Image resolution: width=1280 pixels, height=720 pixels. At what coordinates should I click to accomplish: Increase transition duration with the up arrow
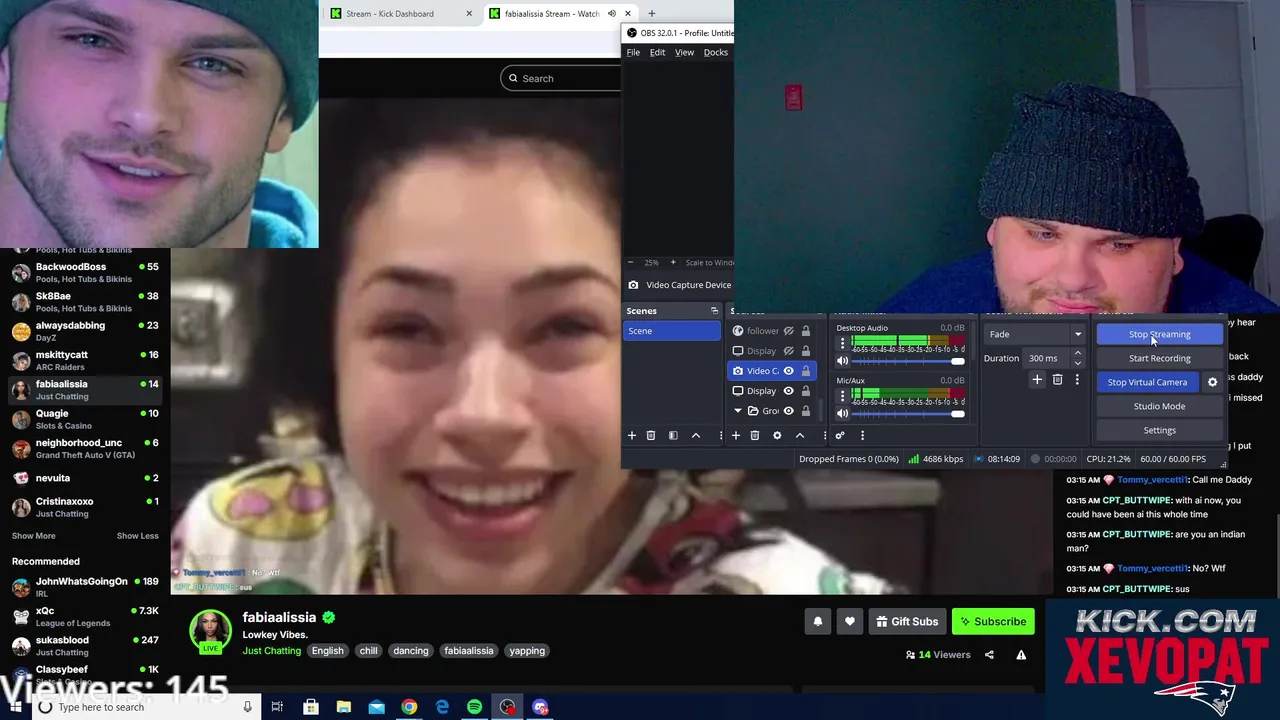tap(1077, 354)
